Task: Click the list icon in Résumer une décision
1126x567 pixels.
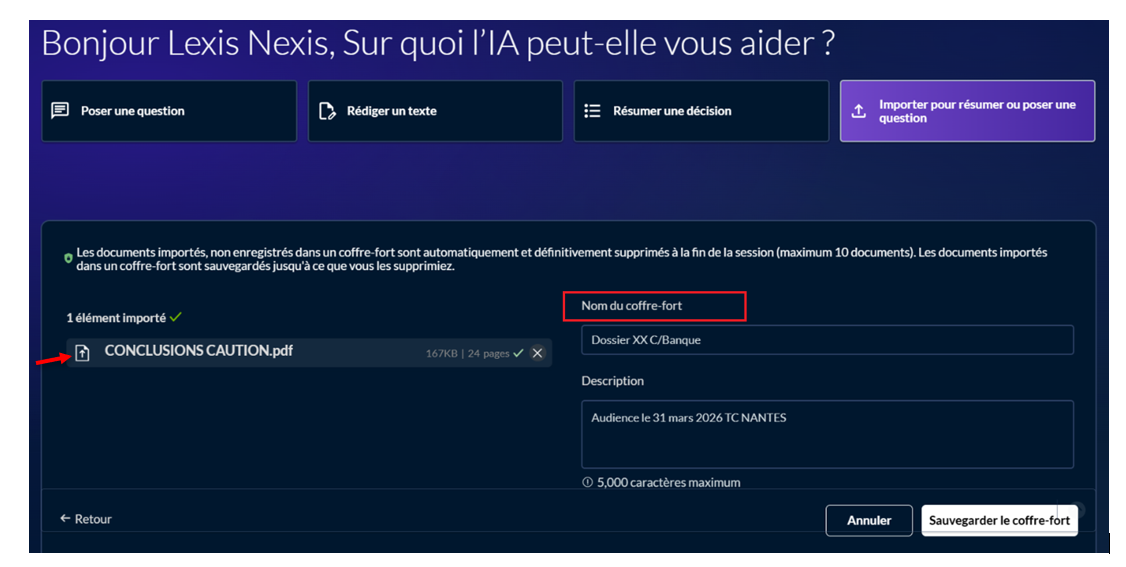Action: [x=592, y=111]
